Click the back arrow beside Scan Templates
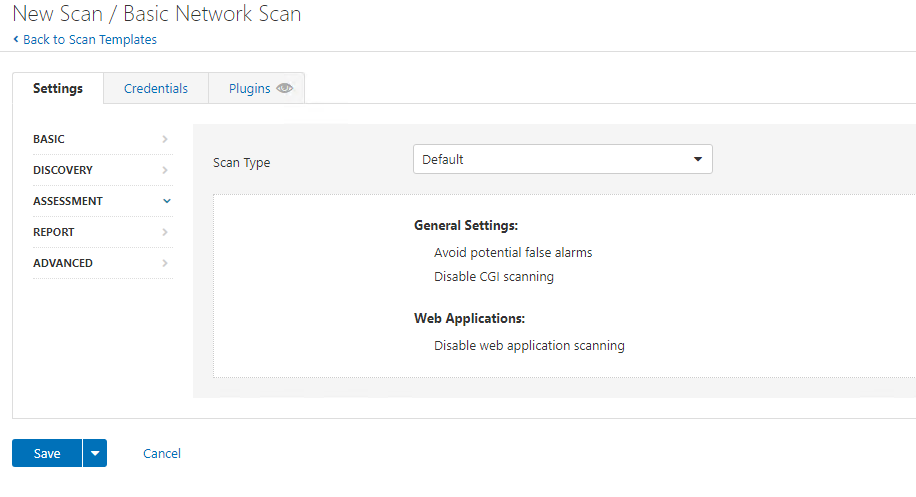This screenshot has width=916, height=497. (16, 39)
